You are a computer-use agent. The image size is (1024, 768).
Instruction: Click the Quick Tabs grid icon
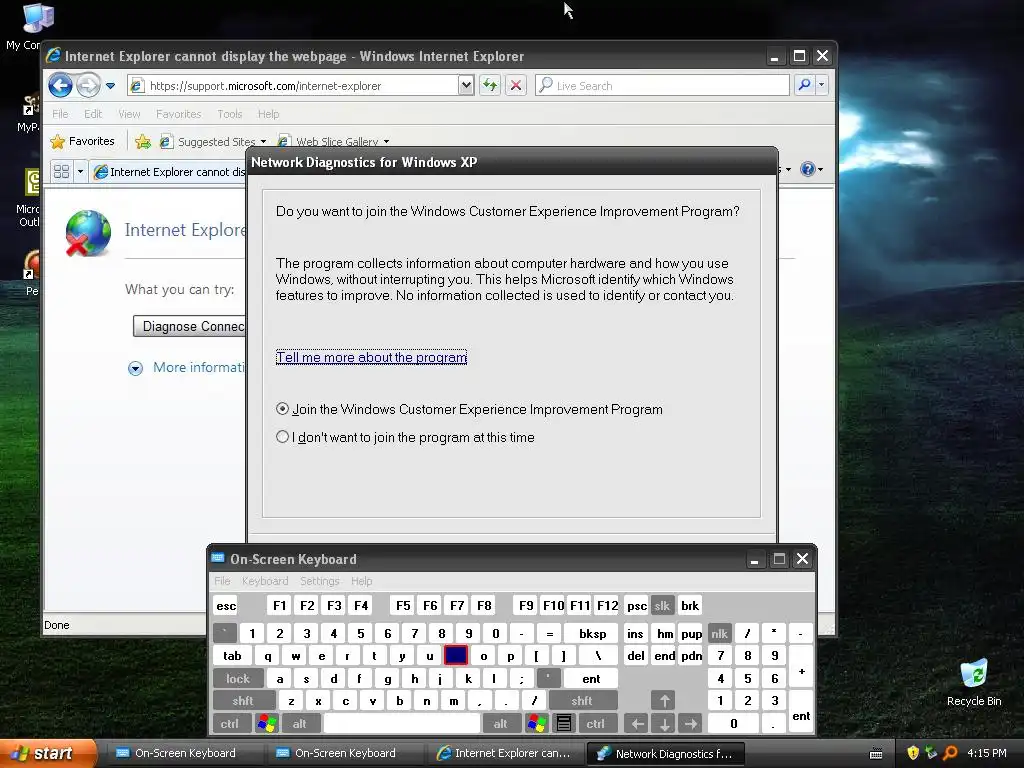click(61, 171)
